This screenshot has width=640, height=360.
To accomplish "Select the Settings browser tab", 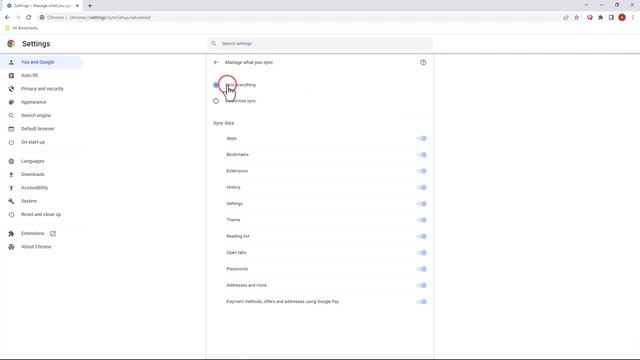I will (43, 6).
